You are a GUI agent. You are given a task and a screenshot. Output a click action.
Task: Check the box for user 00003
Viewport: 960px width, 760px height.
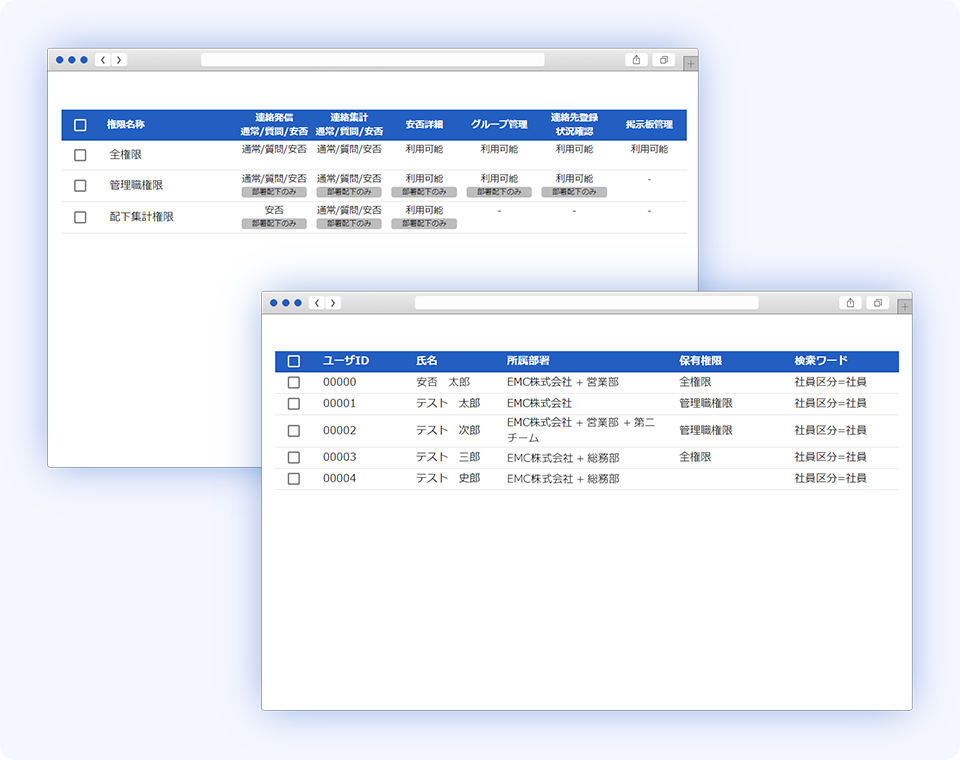[294, 457]
